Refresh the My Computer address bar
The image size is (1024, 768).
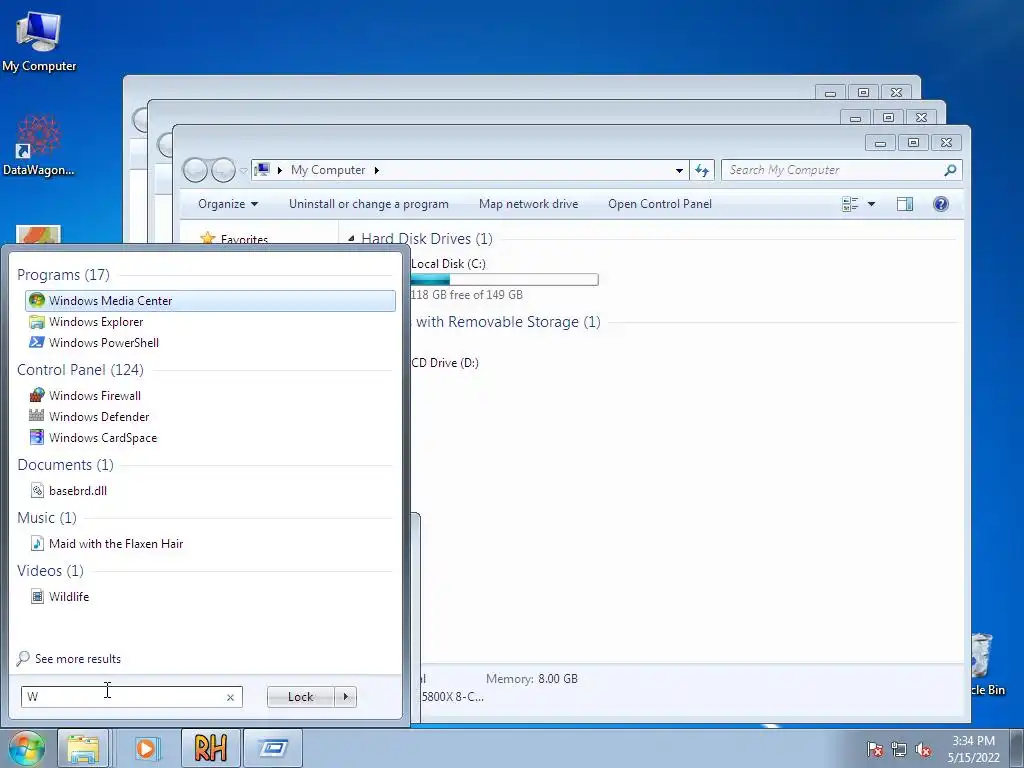(702, 170)
